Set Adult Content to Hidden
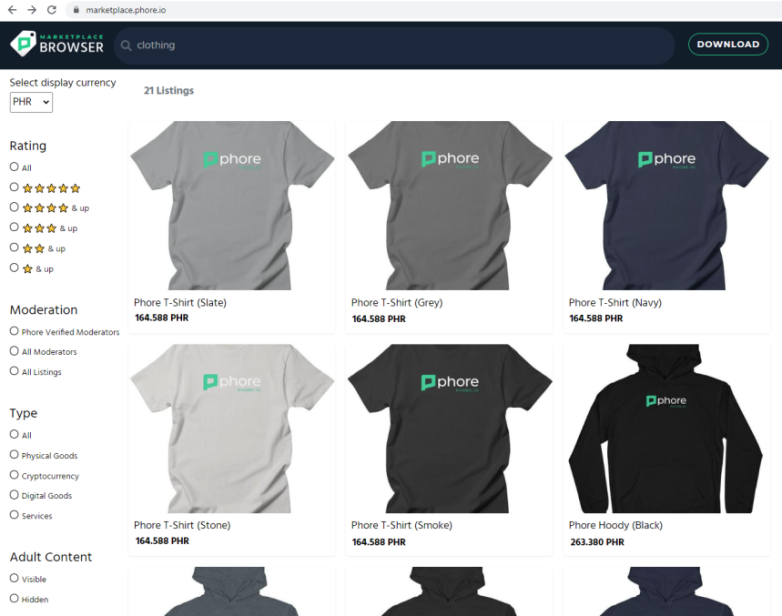This screenshot has width=782, height=616. pos(14,598)
